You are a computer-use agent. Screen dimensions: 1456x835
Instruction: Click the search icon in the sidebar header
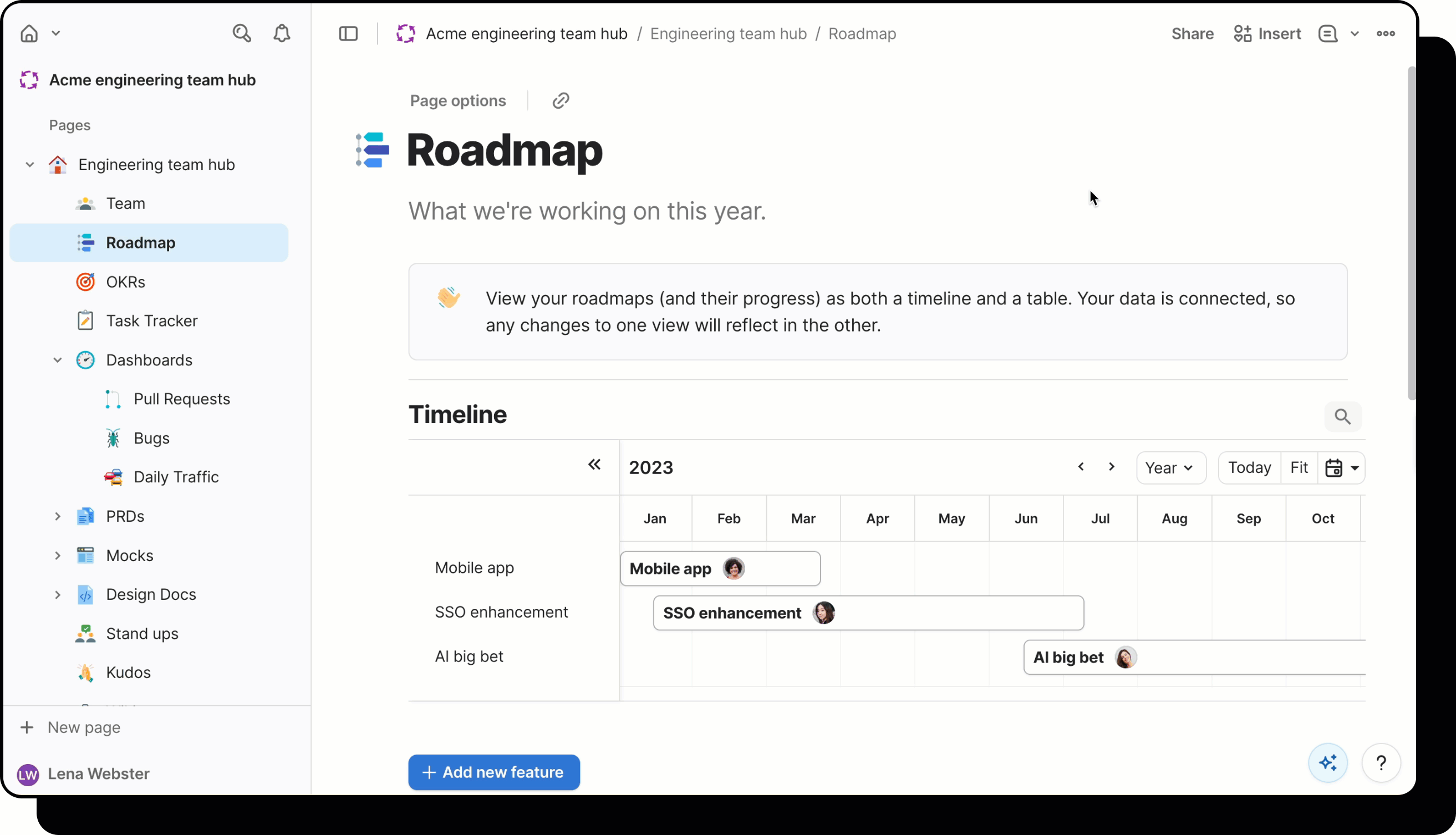[x=241, y=33]
